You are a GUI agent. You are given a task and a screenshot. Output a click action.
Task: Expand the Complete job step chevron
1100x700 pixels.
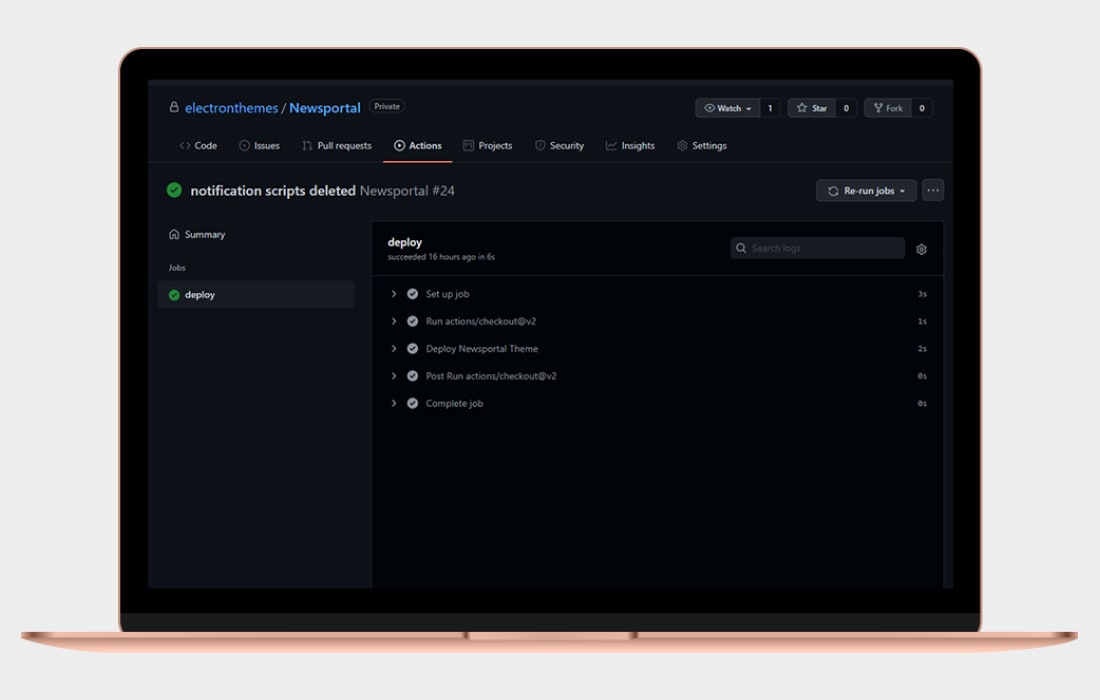[394, 403]
